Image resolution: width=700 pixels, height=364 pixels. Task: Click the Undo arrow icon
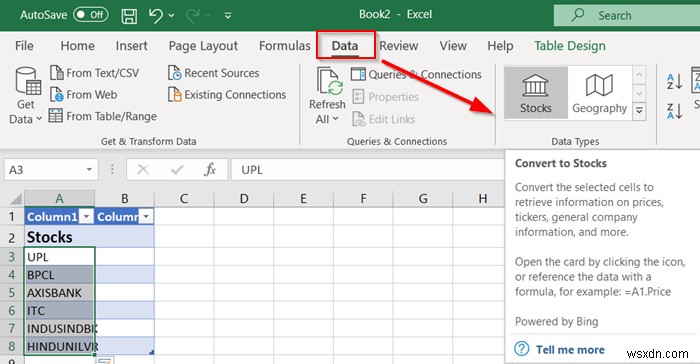[x=156, y=16]
